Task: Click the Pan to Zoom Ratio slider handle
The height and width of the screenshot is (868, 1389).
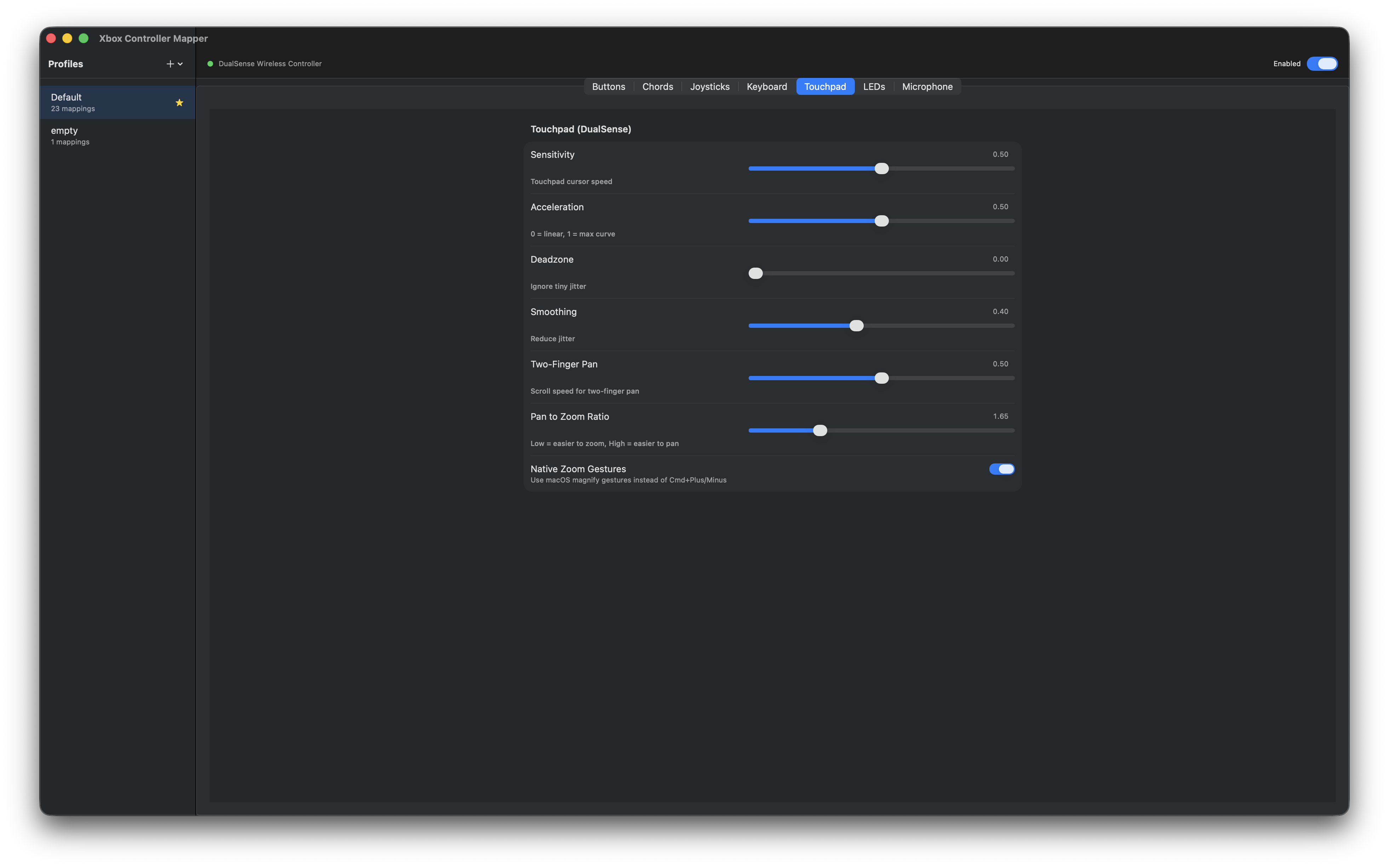Action: click(x=820, y=430)
